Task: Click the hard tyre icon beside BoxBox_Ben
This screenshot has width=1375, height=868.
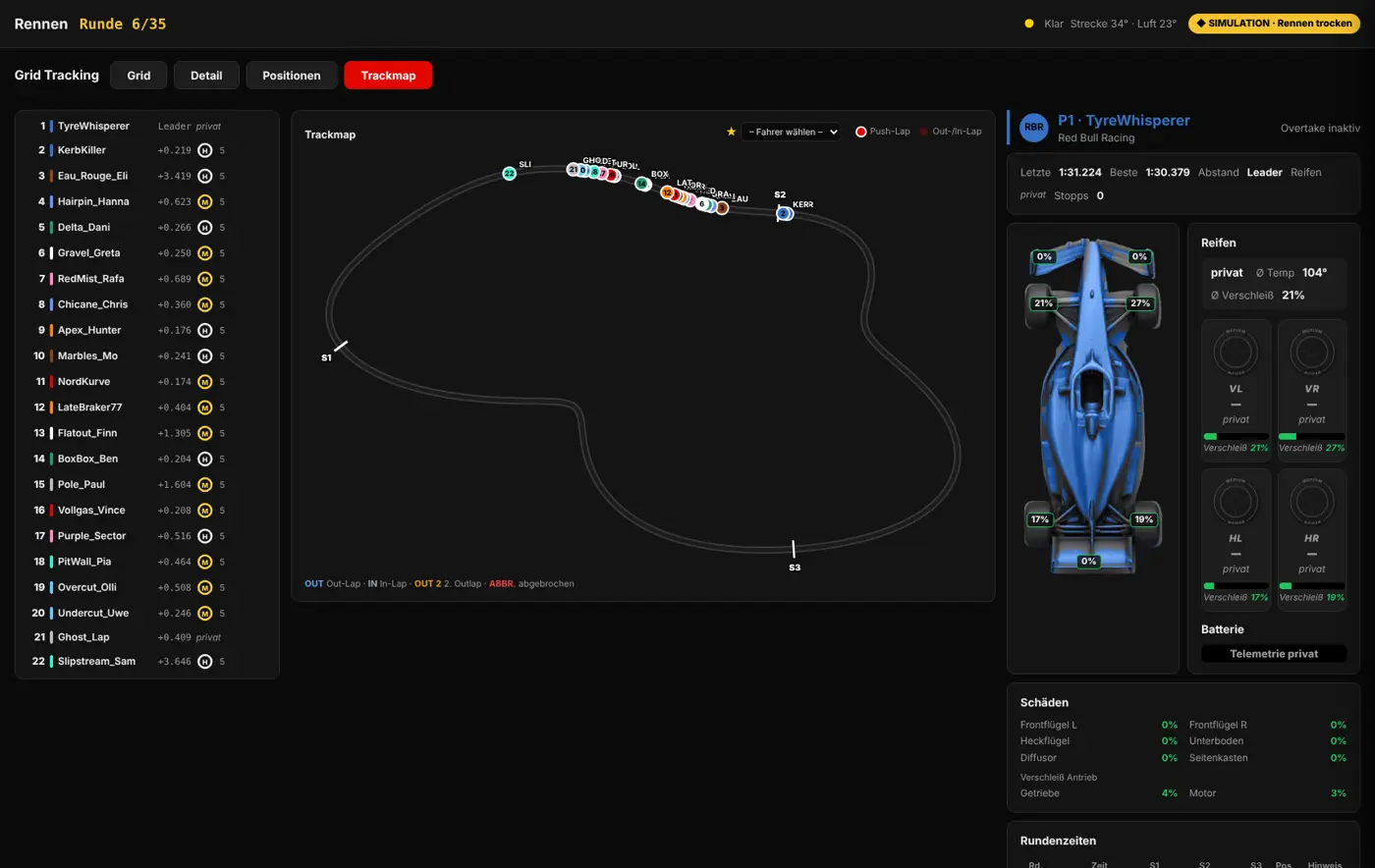Action: [x=205, y=459]
